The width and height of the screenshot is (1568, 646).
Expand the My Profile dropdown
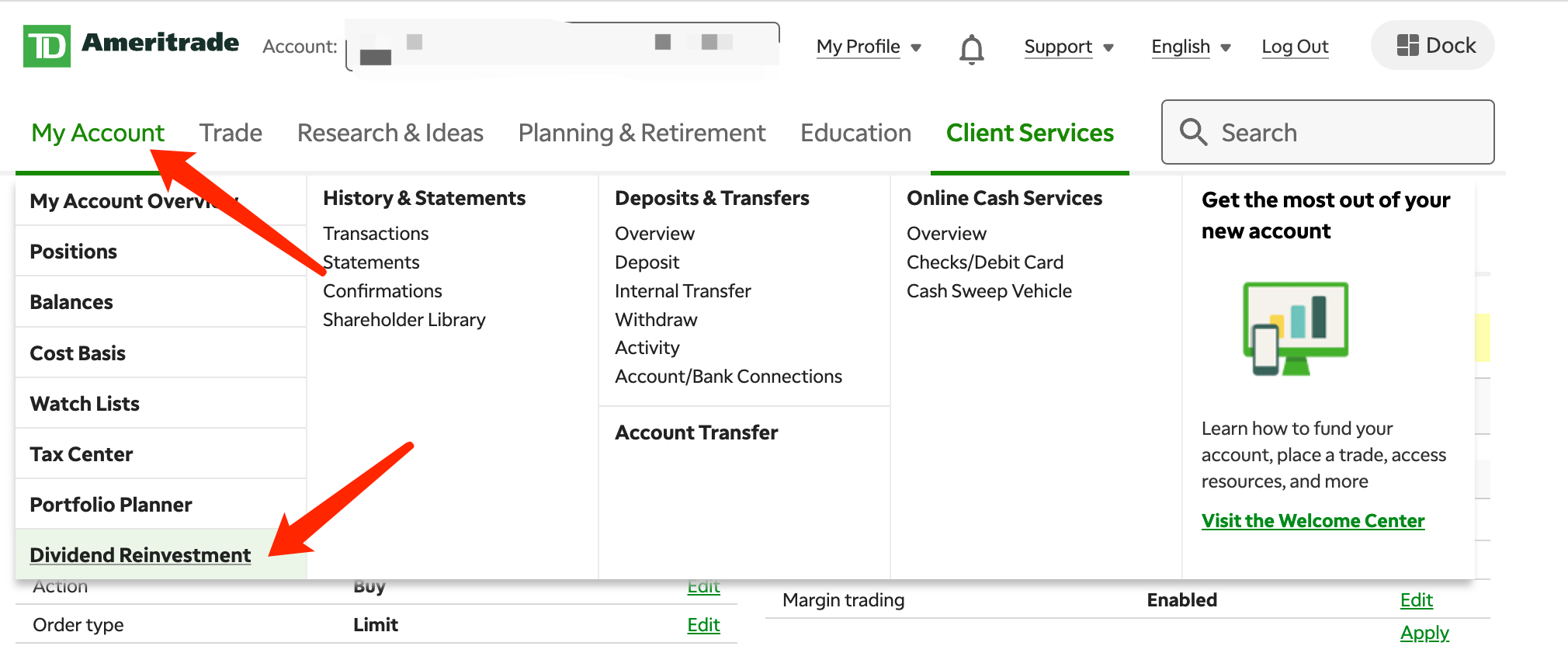point(869,47)
